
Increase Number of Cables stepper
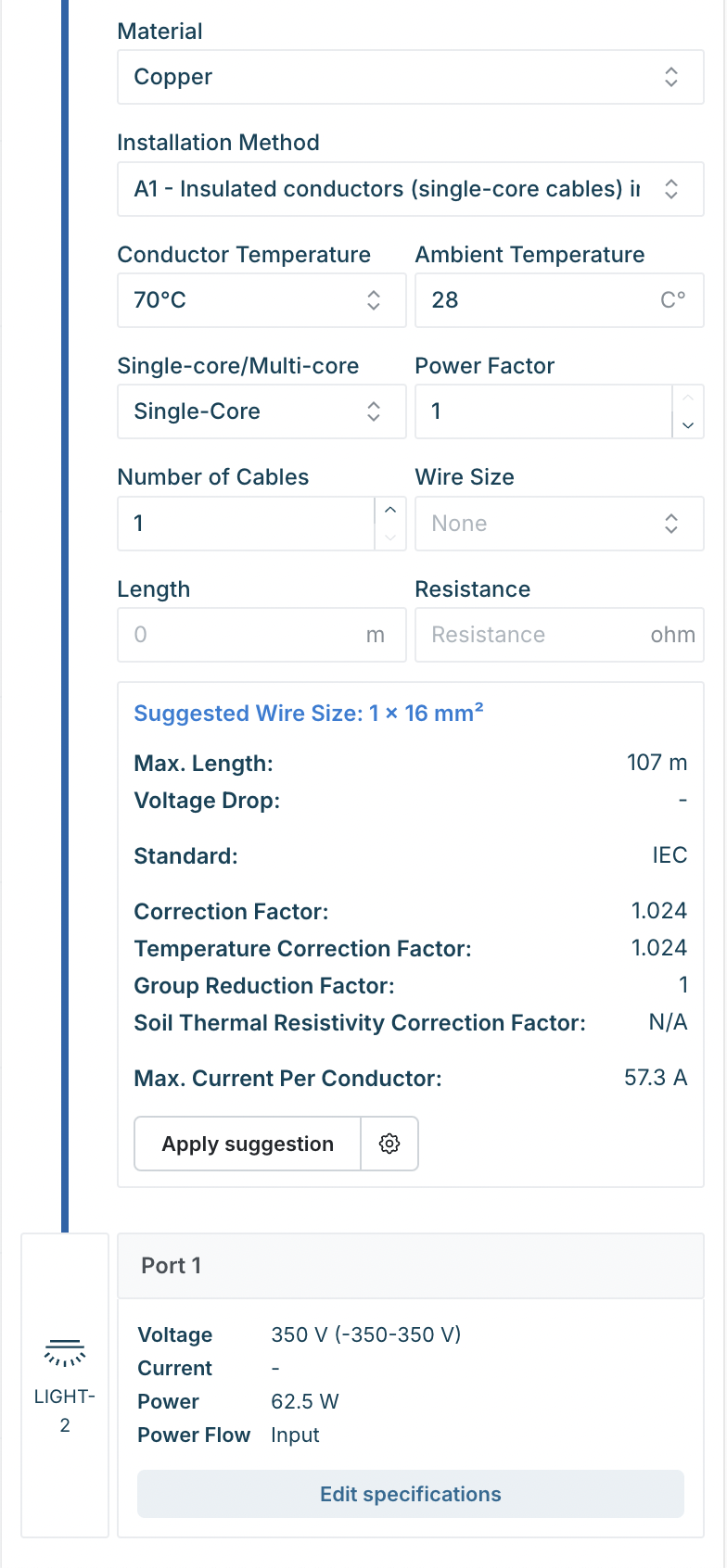tap(390, 511)
